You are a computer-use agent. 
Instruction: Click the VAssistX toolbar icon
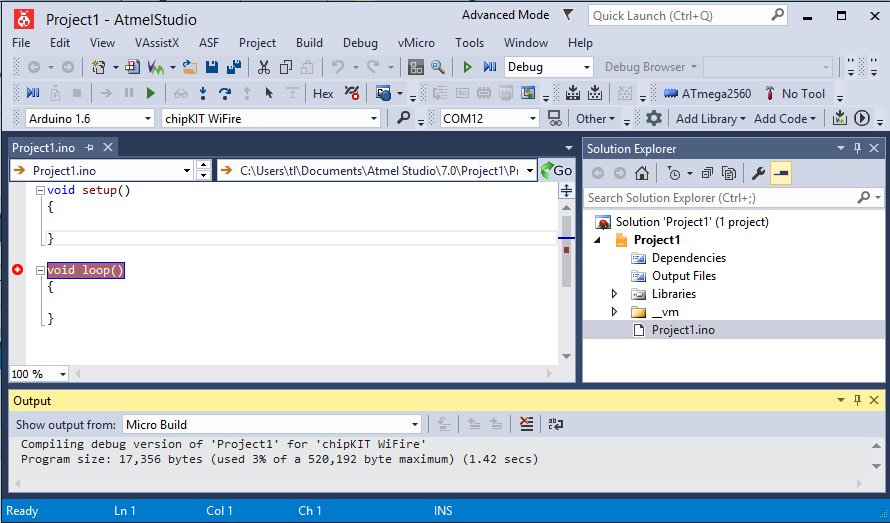(155, 67)
